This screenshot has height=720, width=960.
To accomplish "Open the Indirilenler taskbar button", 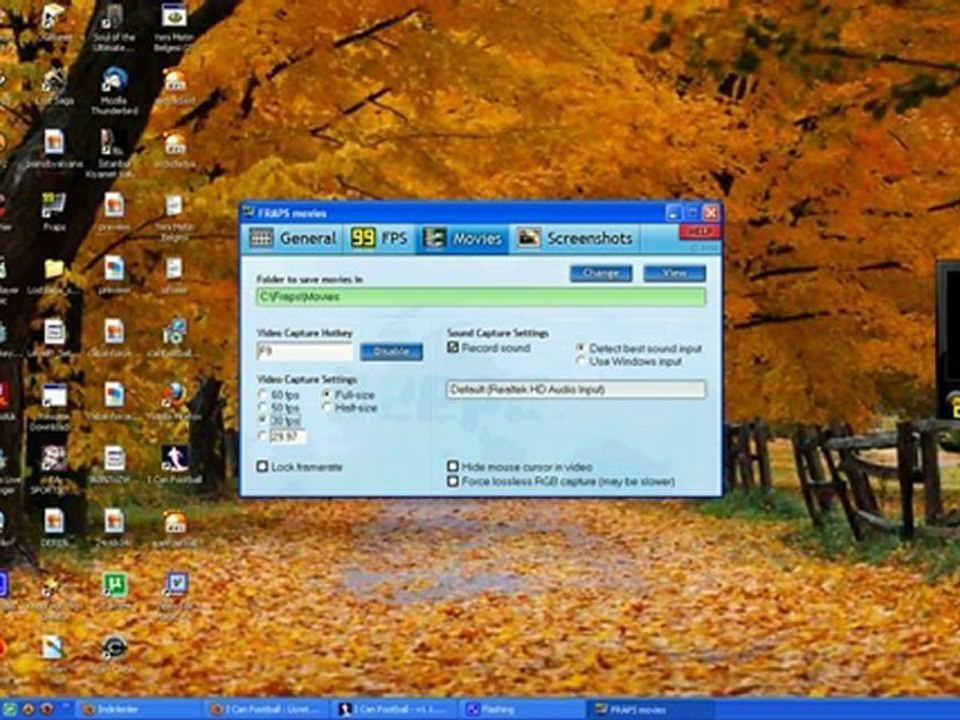I will (138, 710).
